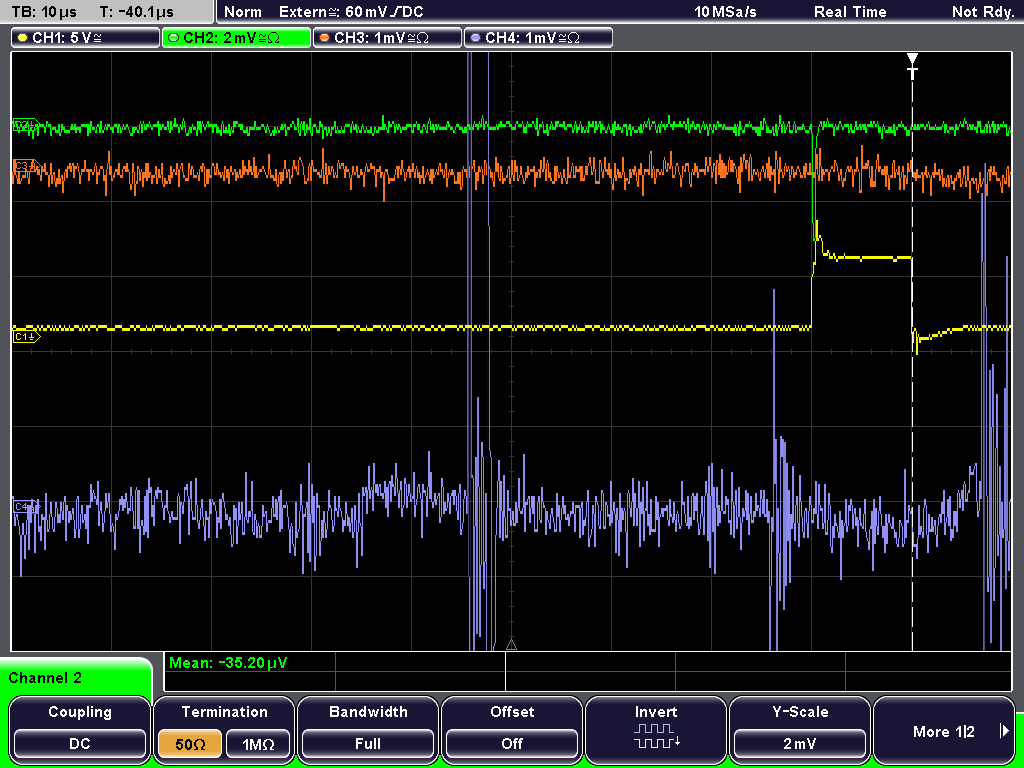Open the Coupling DC setting
This screenshot has height=768, width=1024.
[80, 729]
